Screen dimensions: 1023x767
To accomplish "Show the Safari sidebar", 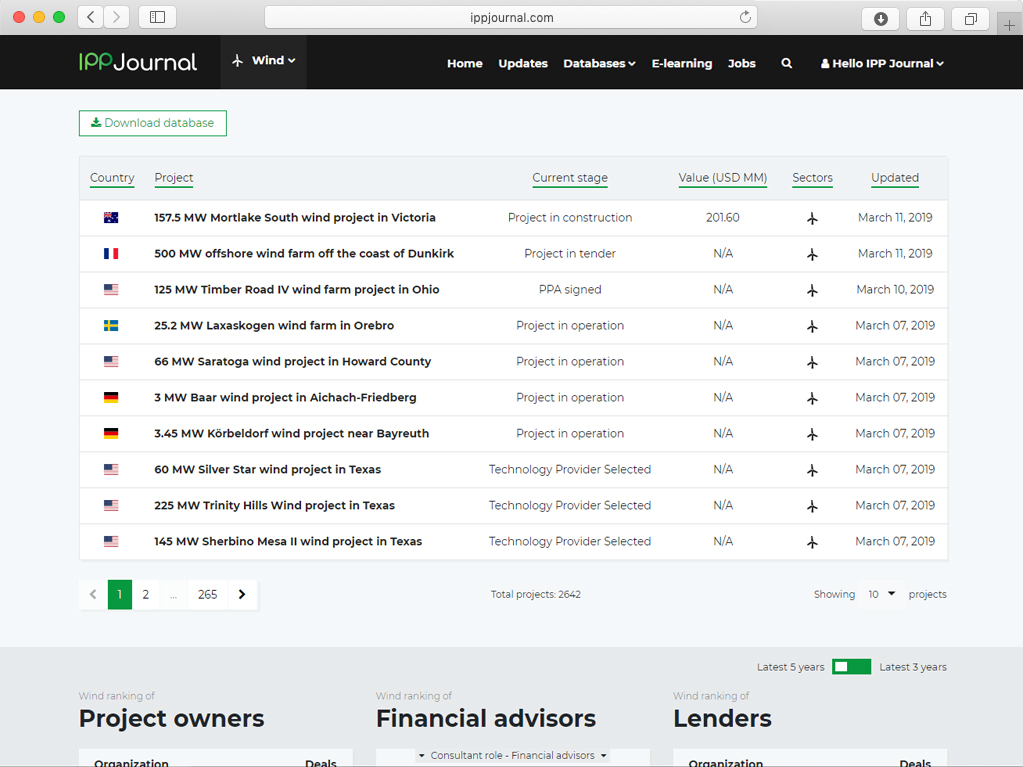I will (x=157, y=17).
